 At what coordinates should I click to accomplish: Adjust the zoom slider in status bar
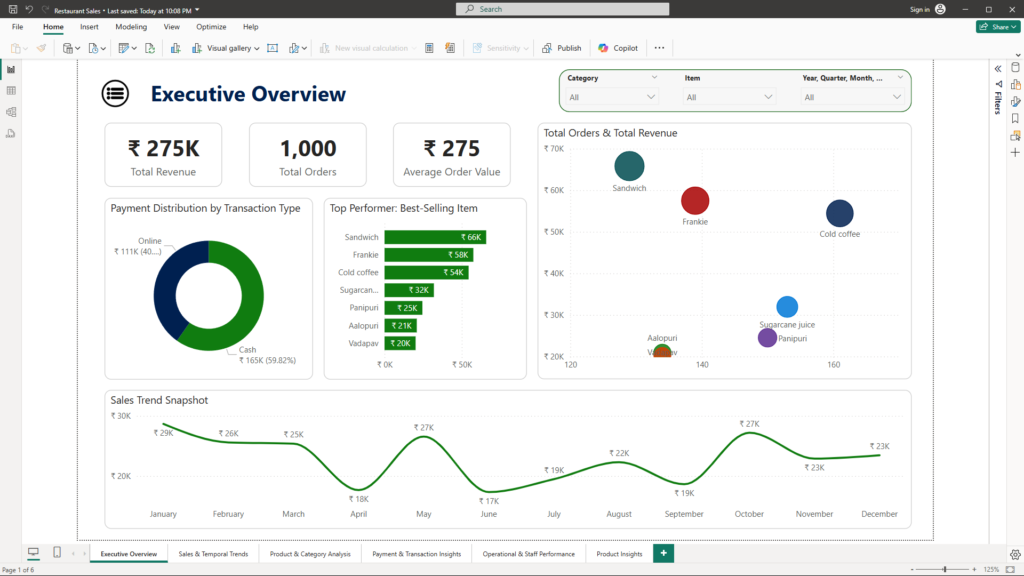[x=944, y=569]
